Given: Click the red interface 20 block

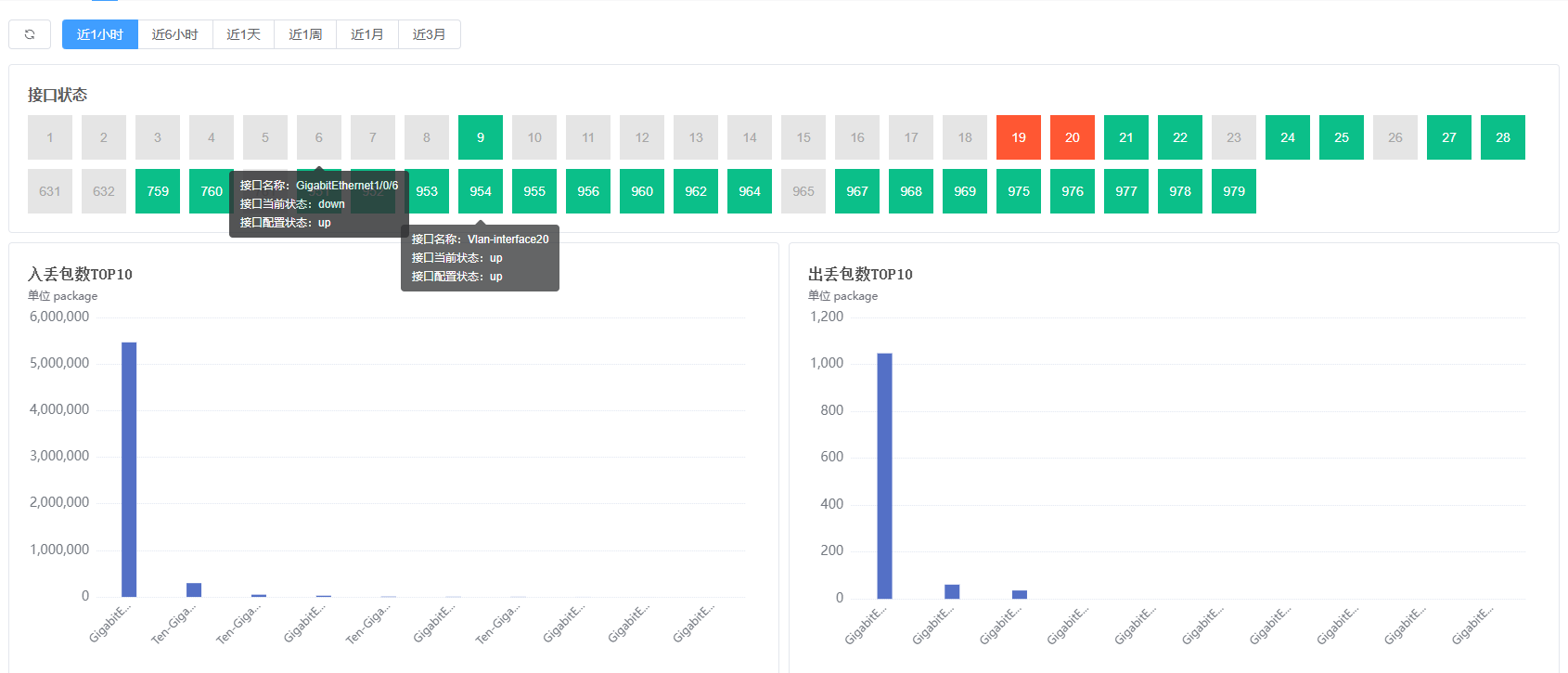Looking at the screenshot, I should click(x=1073, y=137).
